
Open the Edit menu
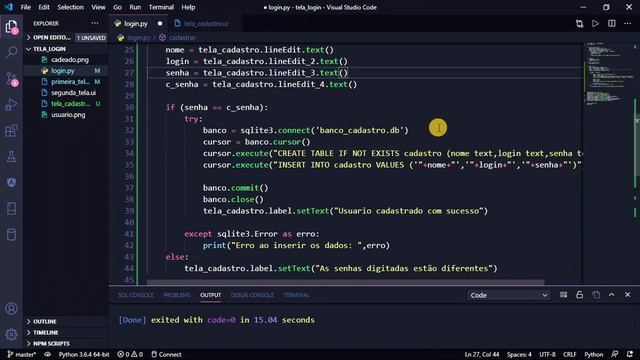pyautogui.click(x=44, y=7)
